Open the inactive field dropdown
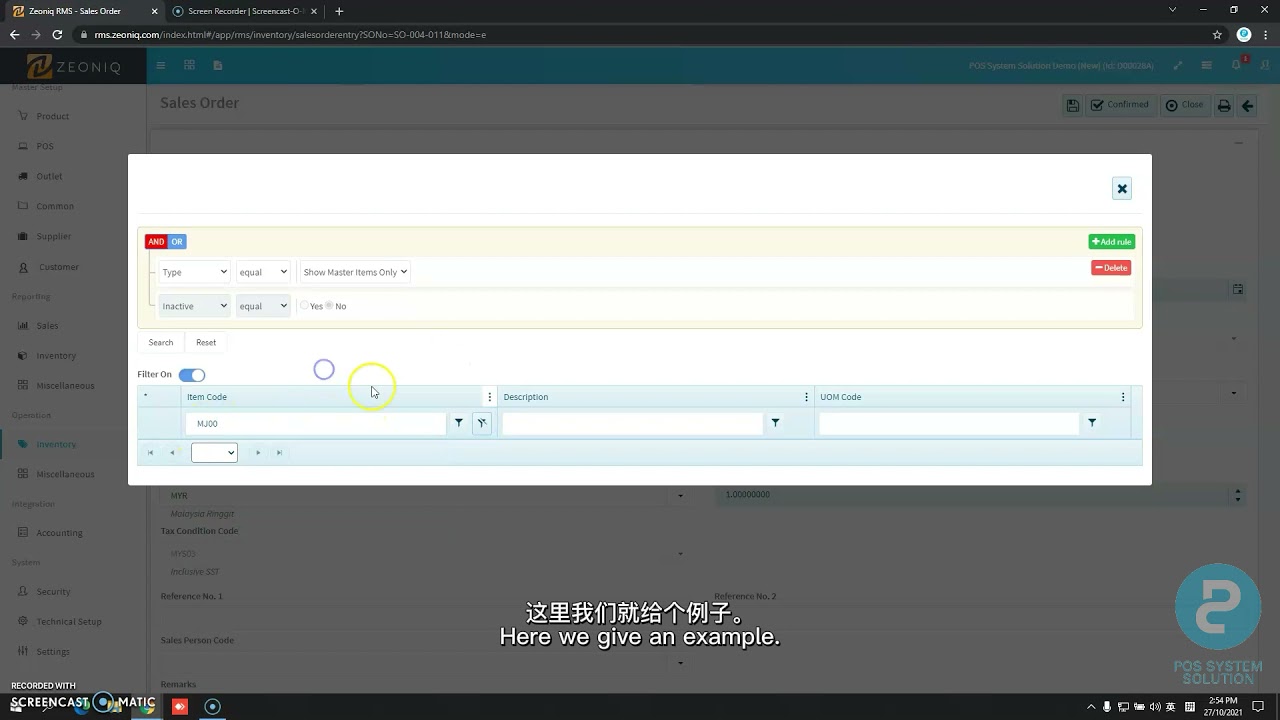Image resolution: width=1280 pixels, height=720 pixels. tap(195, 306)
